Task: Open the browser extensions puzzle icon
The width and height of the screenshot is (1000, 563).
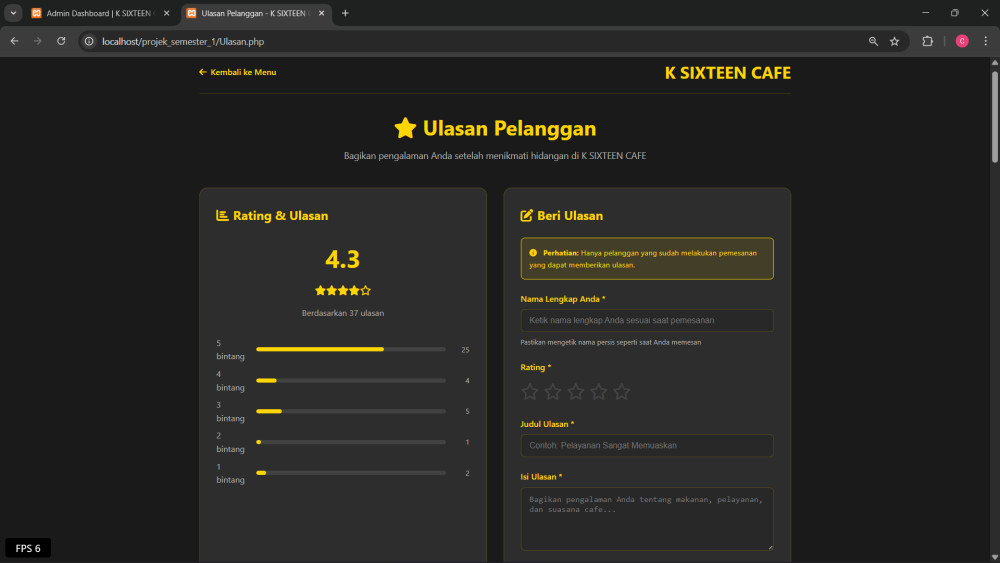Action: click(927, 41)
